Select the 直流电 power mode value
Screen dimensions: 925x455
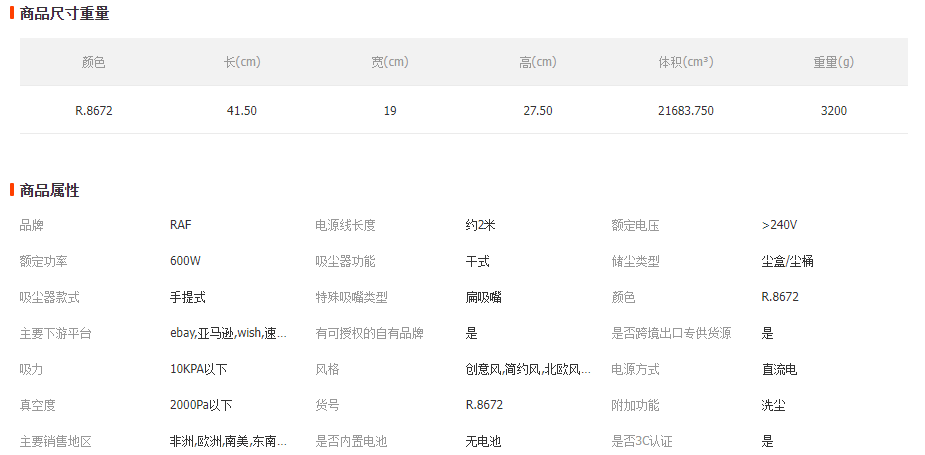pyautogui.click(x=779, y=369)
